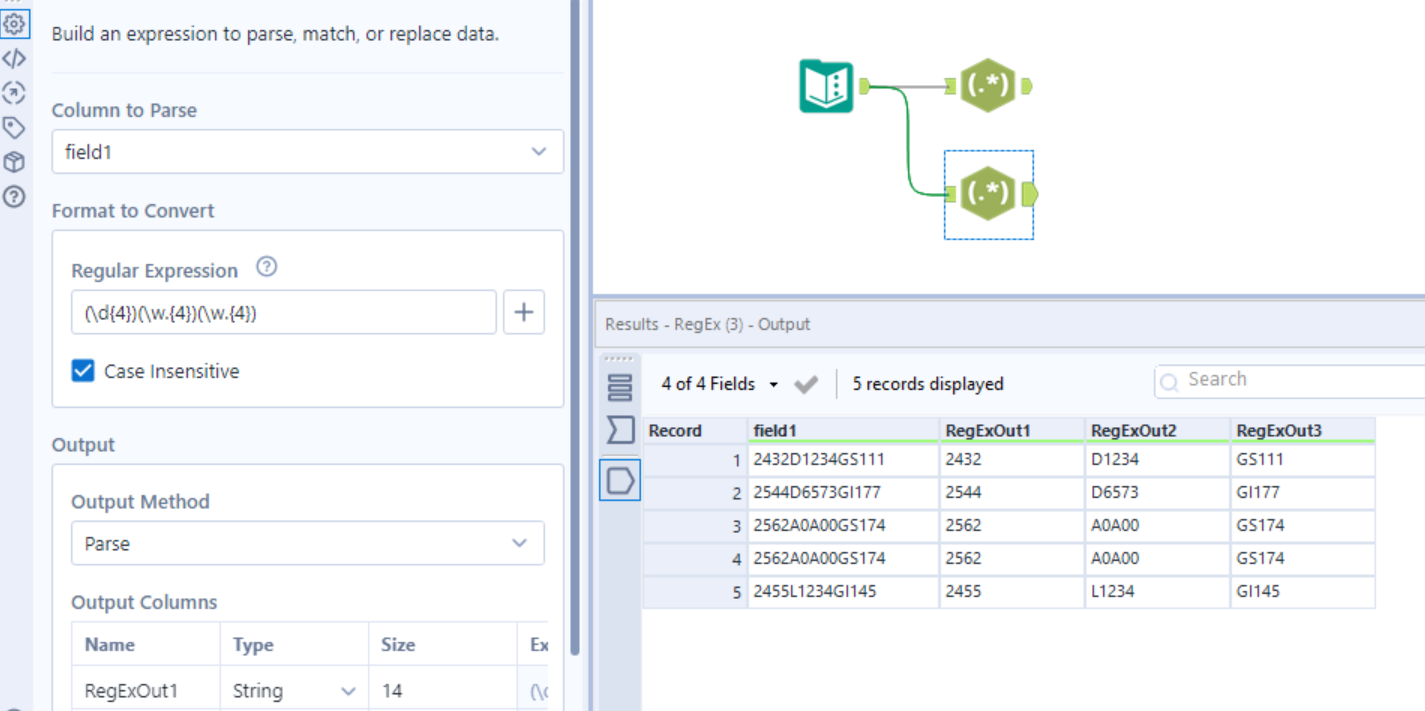Select the upper RegEx tool node
The height and width of the screenshot is (711, 1425).
pyautogui.click(x=987, y=86)
